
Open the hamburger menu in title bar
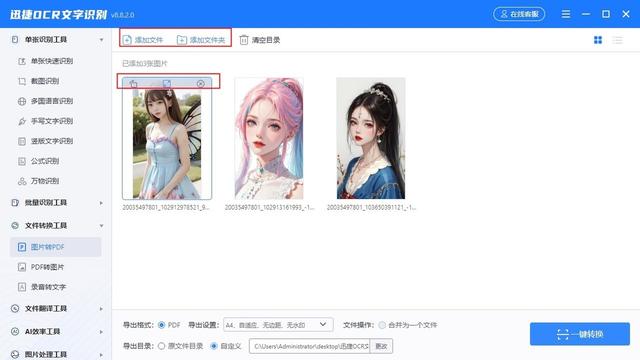click(x=566, y=14)
